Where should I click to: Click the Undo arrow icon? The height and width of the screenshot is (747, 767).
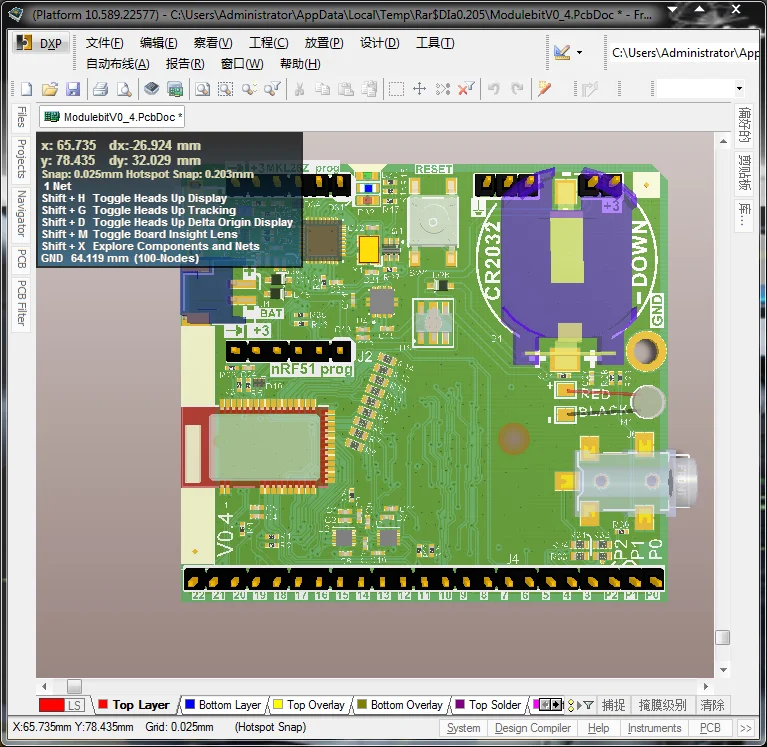[493, 89]
